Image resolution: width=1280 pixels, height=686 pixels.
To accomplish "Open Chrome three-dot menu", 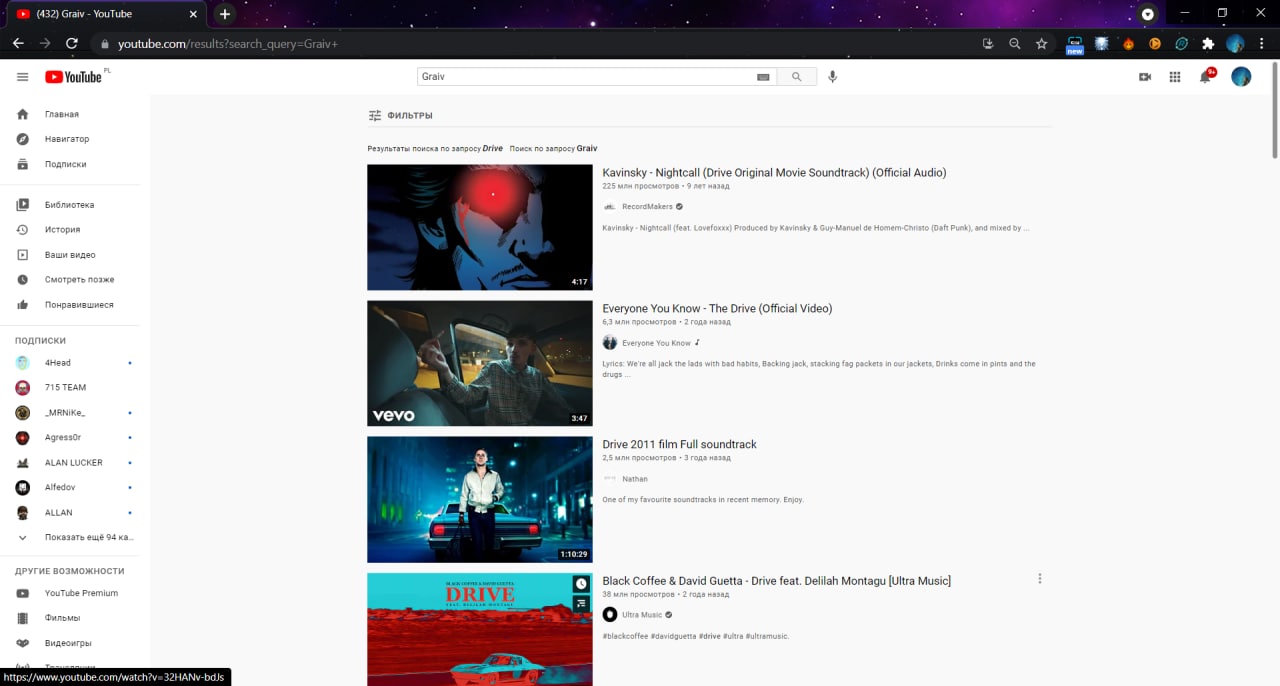I will pos(1262,44).
